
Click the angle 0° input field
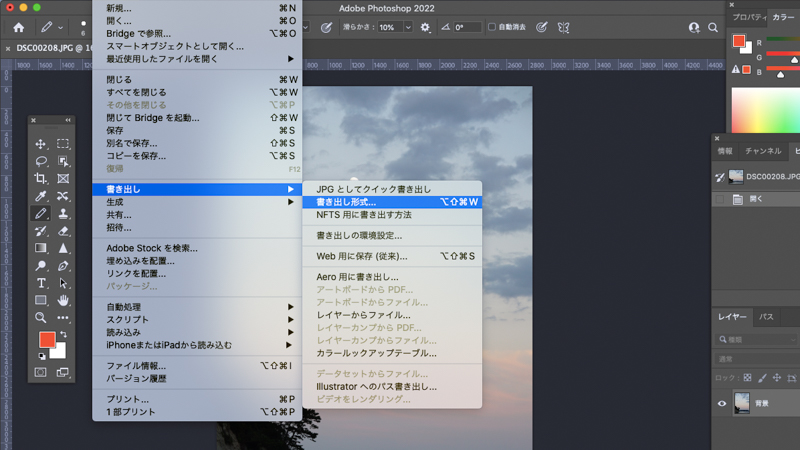[x=467, y=28]
